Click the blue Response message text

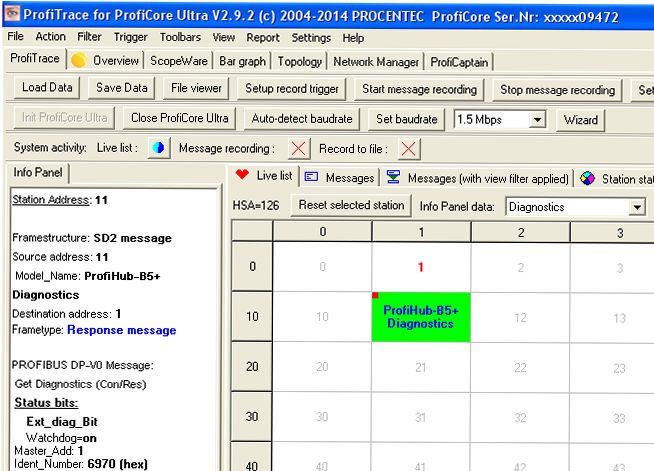click(121, 330)
